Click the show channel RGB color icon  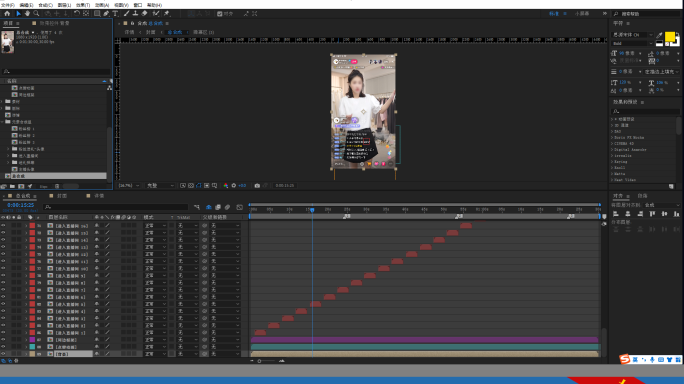click(226, 185)
